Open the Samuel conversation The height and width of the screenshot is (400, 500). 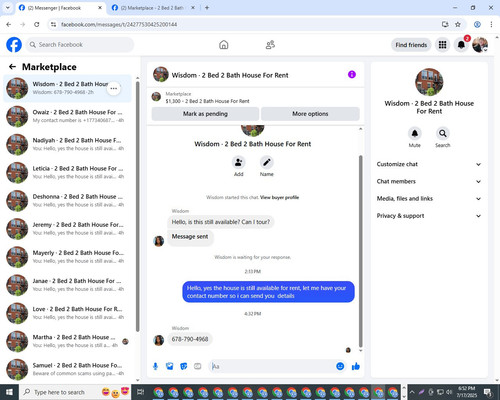click(x=68, y=369)
